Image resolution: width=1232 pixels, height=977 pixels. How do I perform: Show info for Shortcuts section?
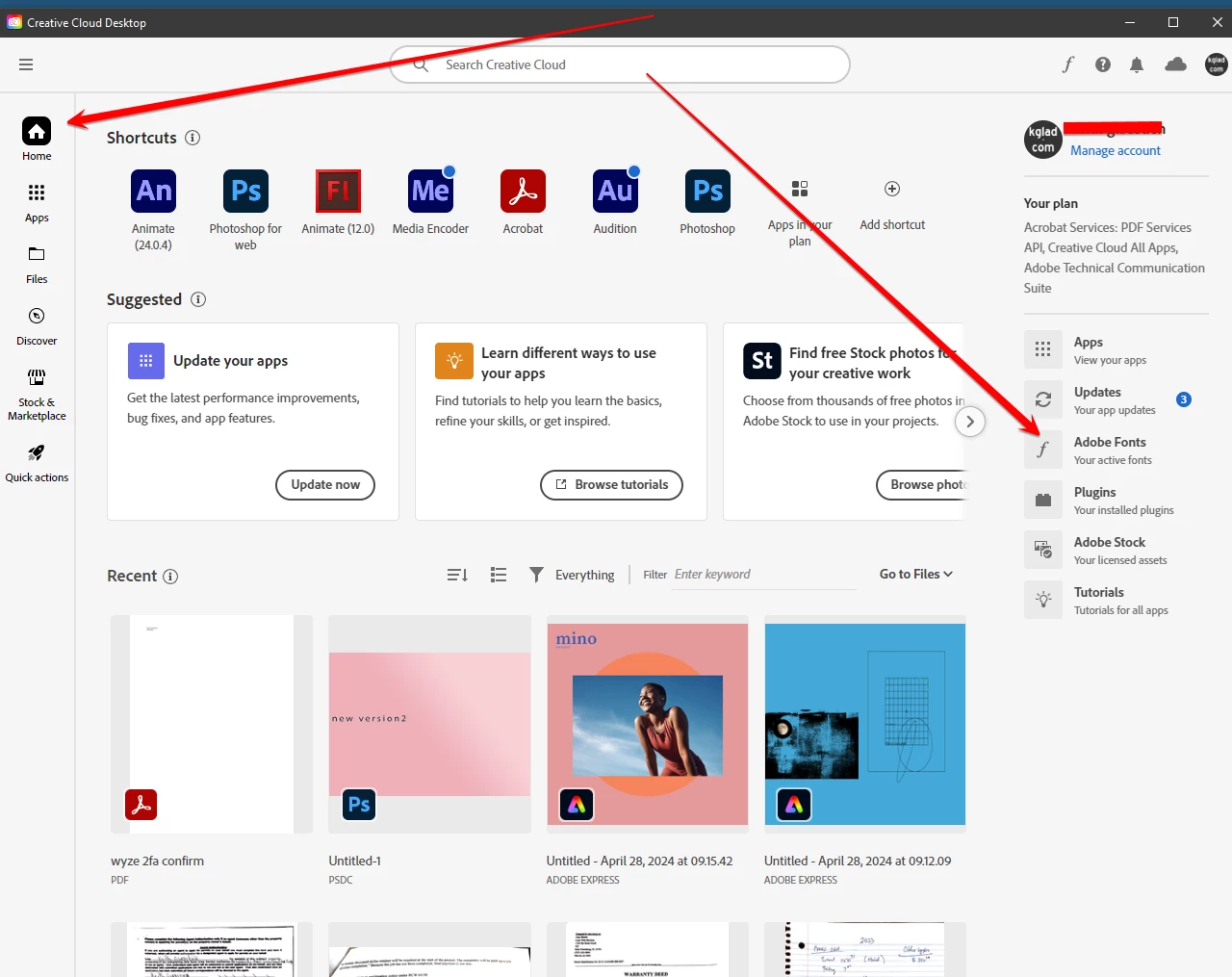click(x=192, y=138)
